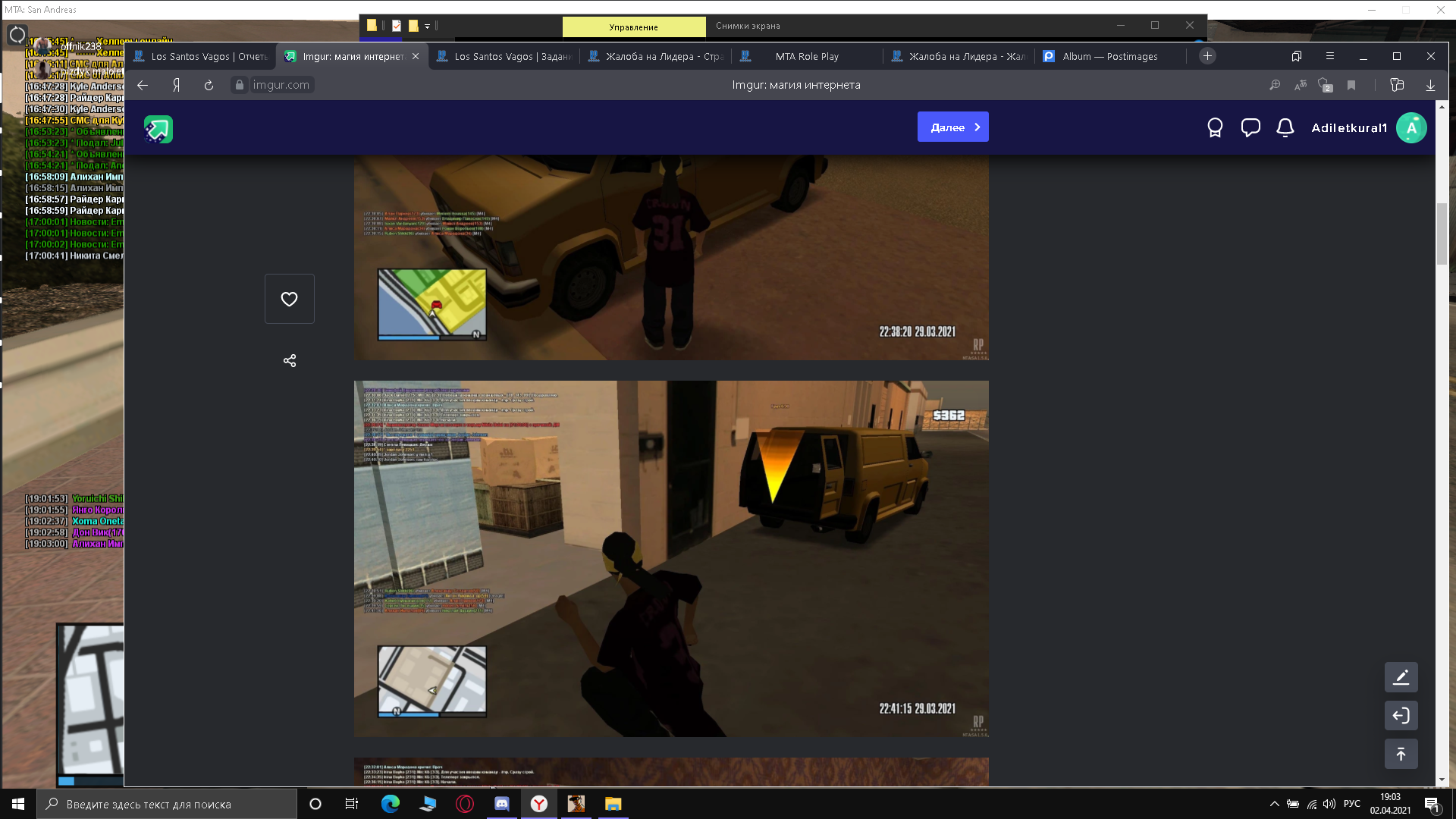Reload the page with refresh icon
1456x819 pixels.
coord(209,85)
